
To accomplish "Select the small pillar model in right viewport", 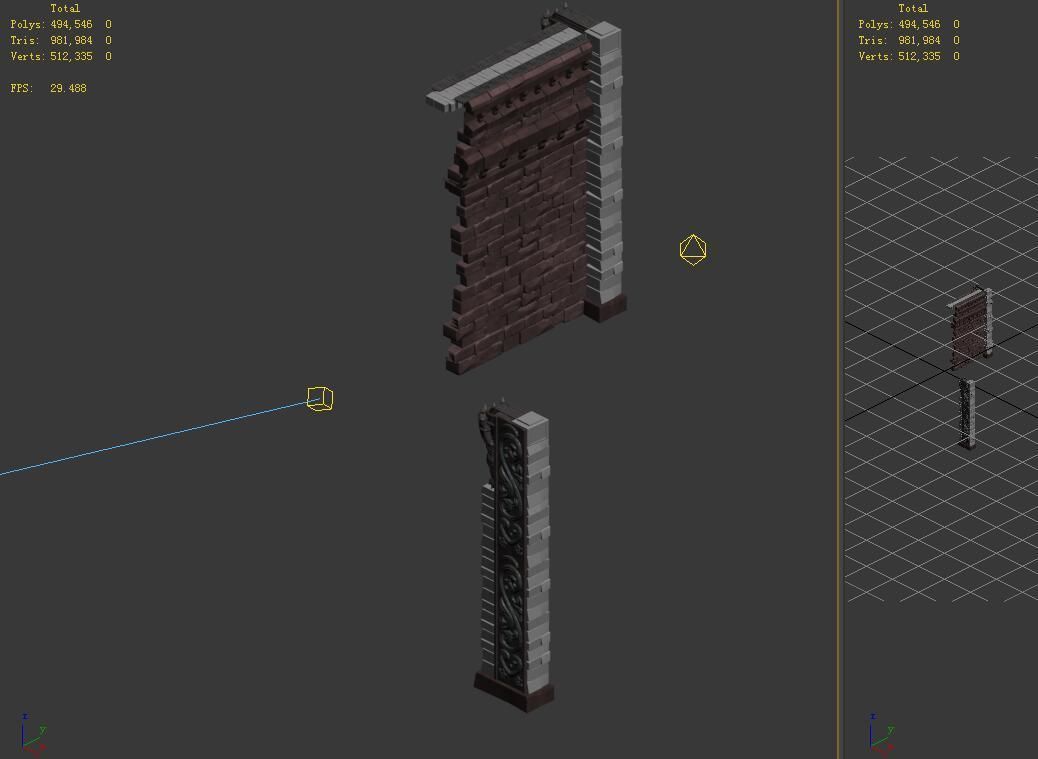I will (x=967, y=413).
